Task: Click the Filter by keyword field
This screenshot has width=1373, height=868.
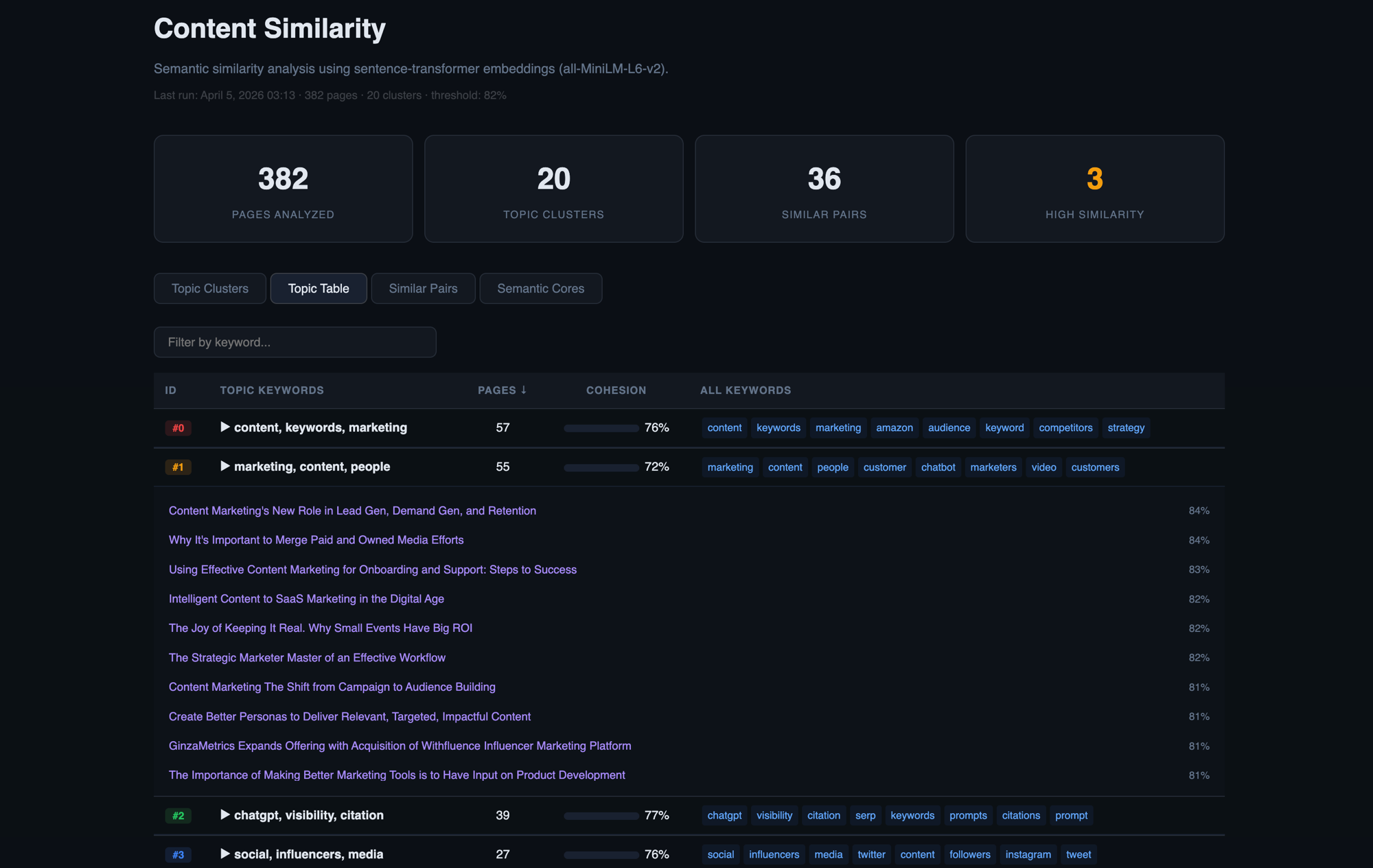Action: click(295, 342)
